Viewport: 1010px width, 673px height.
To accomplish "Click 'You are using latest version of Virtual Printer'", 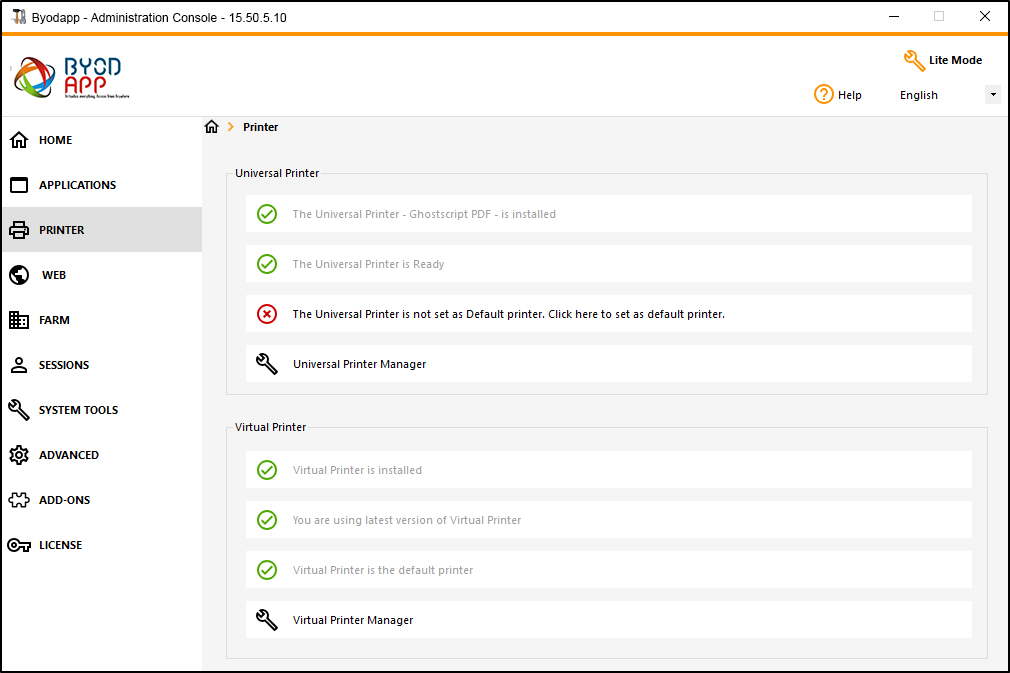I will point(407,520).
